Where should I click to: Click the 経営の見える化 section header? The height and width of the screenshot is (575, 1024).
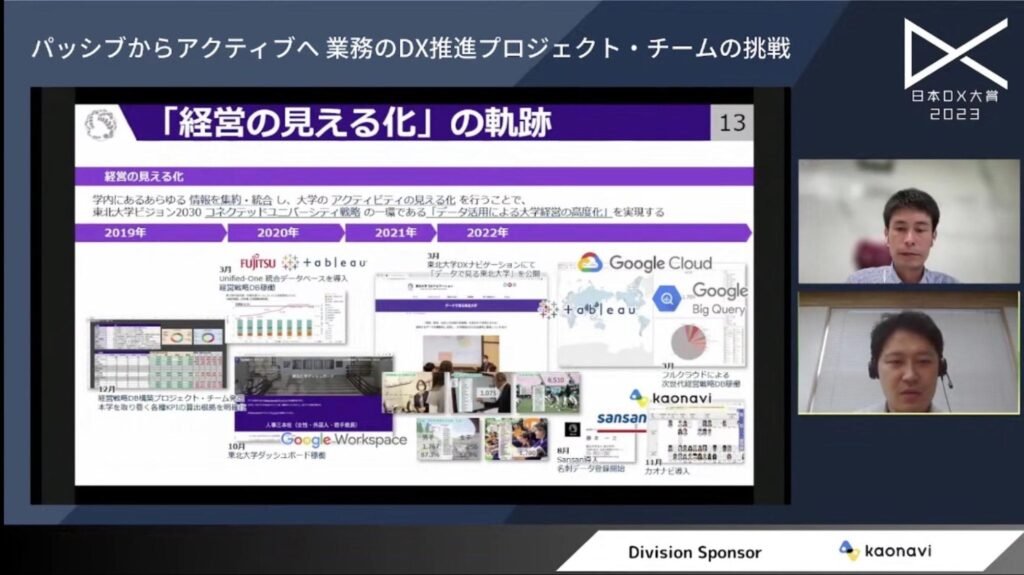point(414,176)
